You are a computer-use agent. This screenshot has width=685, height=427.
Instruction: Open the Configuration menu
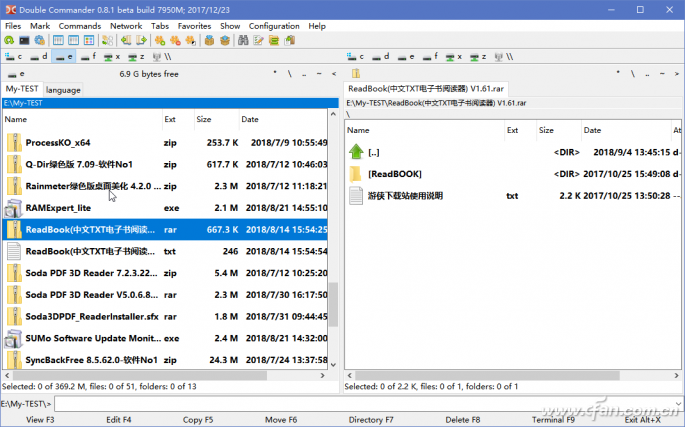coord(274,26)
